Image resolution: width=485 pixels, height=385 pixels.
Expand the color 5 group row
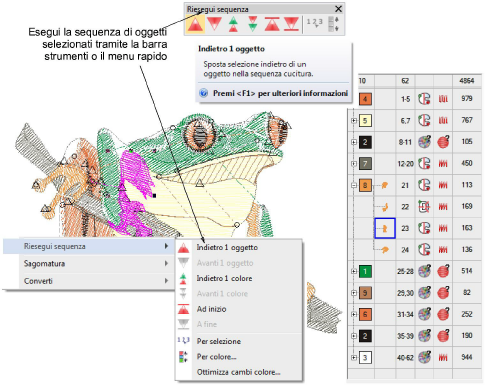[354, 121]
